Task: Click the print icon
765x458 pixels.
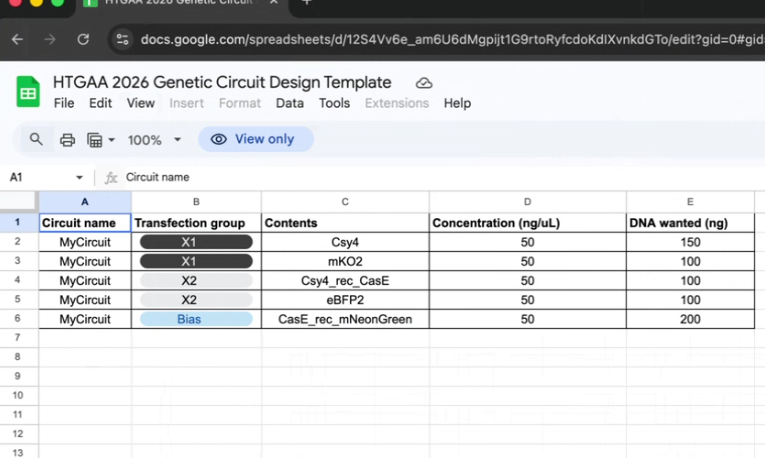Action: [67, 140]
